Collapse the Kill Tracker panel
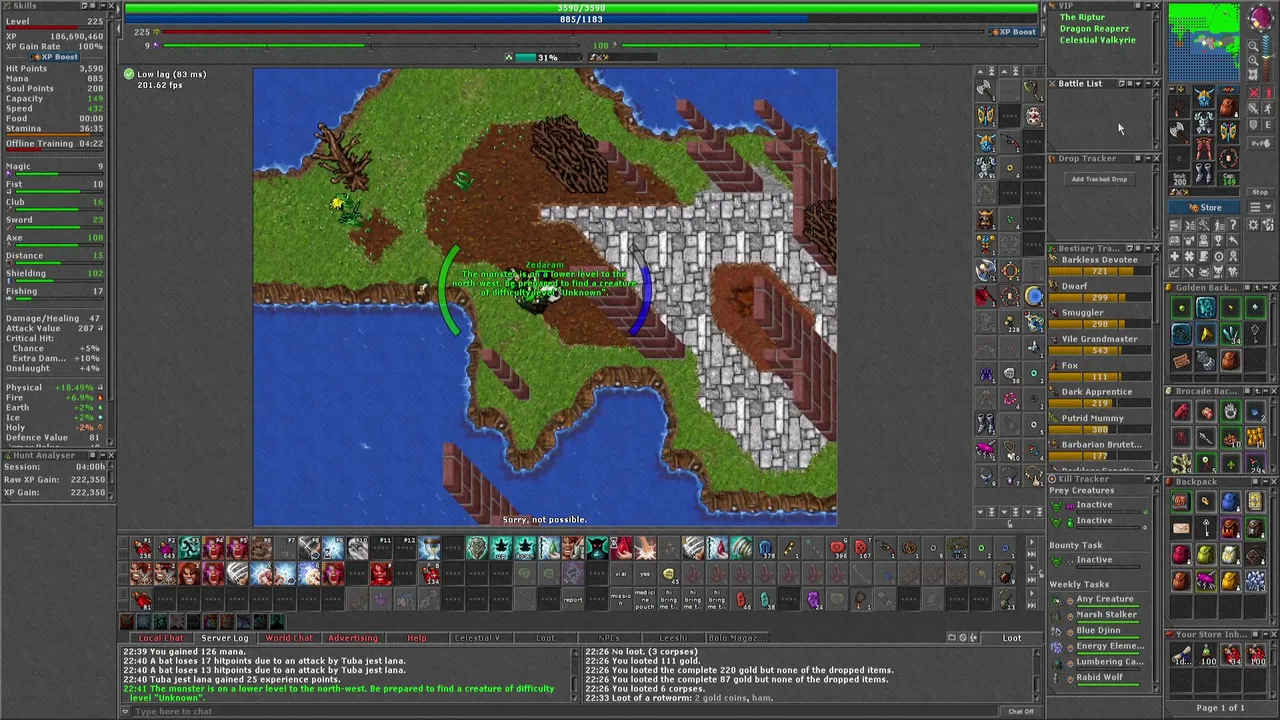Image resolution: width=1280 pixels, height=720 pixels. point(1146,479)
